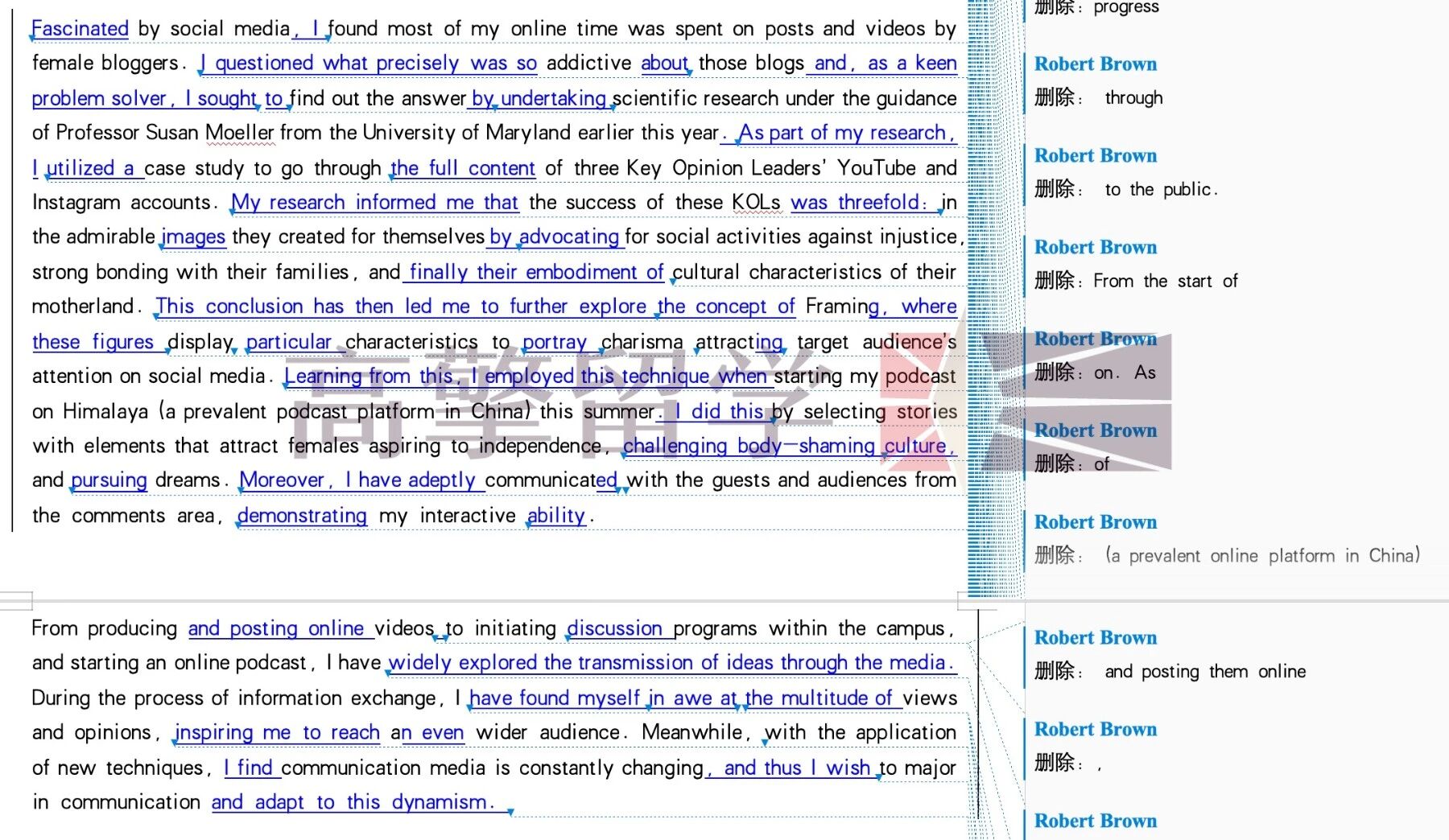Click the inserted word "demonstrating"
Image resolution: width=1449 pixels, height=840 pixels.
pyautogui.click(x=302, y=516)
